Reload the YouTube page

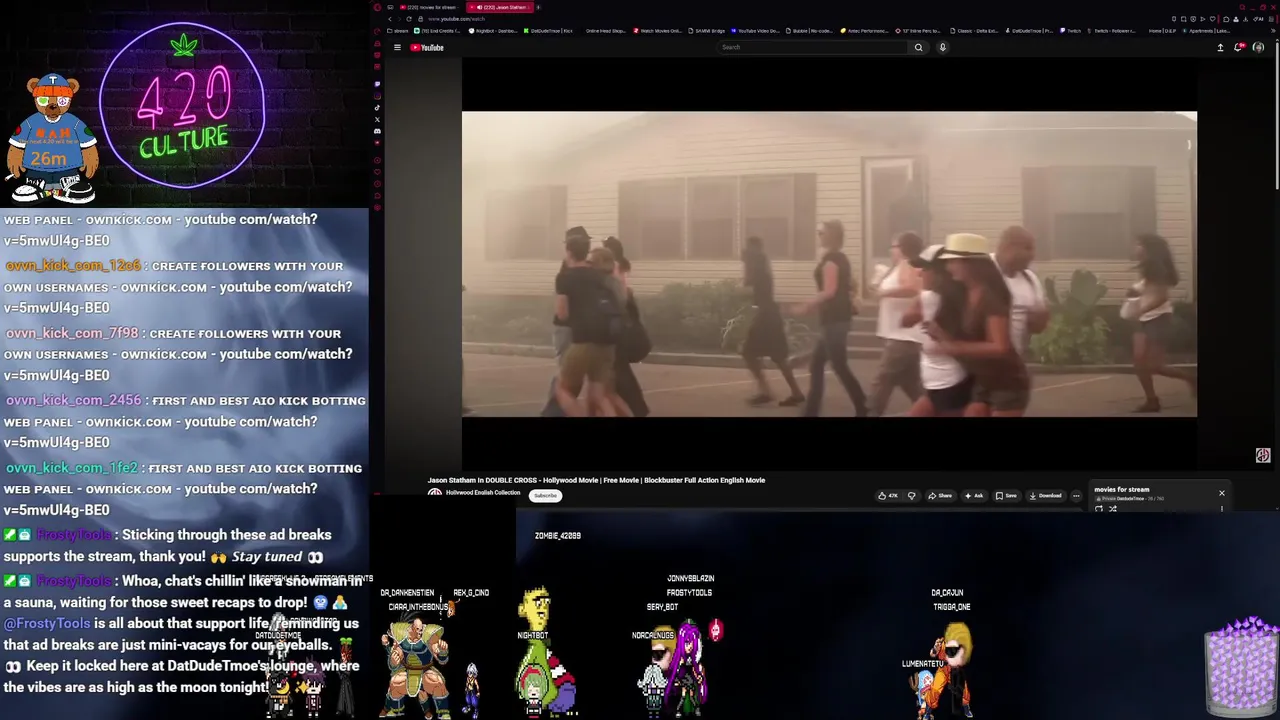click(x=409, y=19)
